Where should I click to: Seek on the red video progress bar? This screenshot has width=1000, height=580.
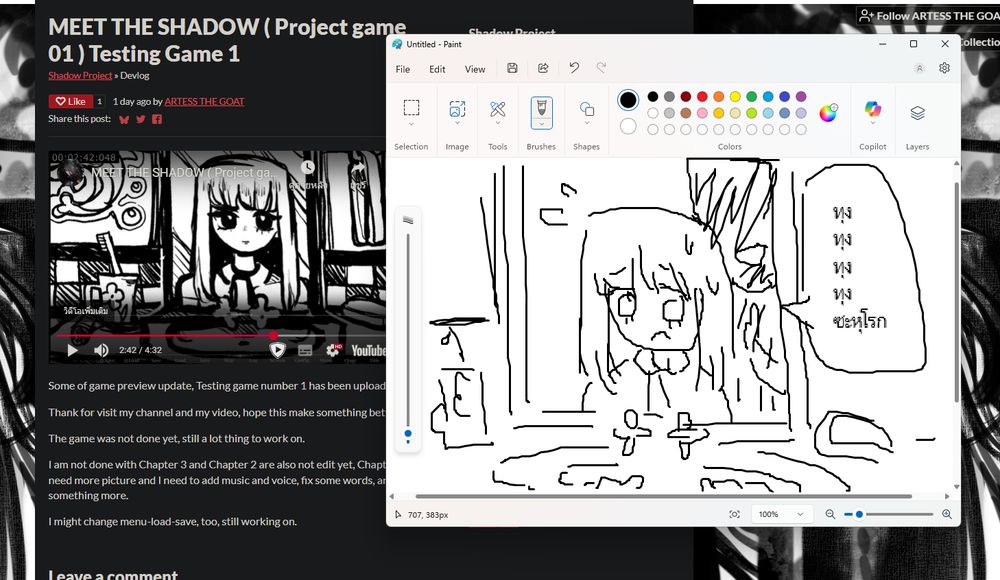click(220, 335)
